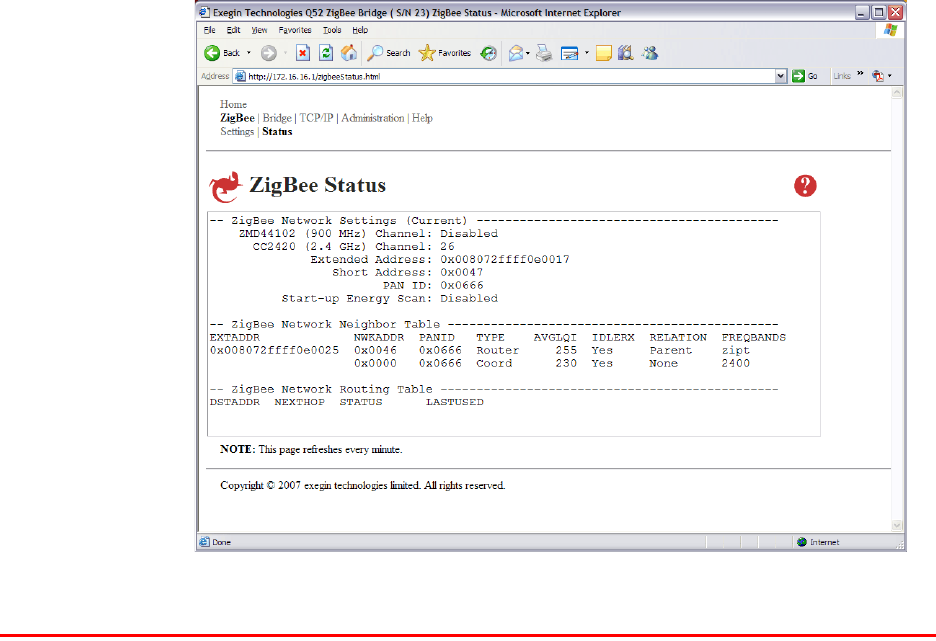Open the TCP/IP navigation link
Image resolution: width=936 pixels, height=641 pixels.
click(x=316, y=118)
